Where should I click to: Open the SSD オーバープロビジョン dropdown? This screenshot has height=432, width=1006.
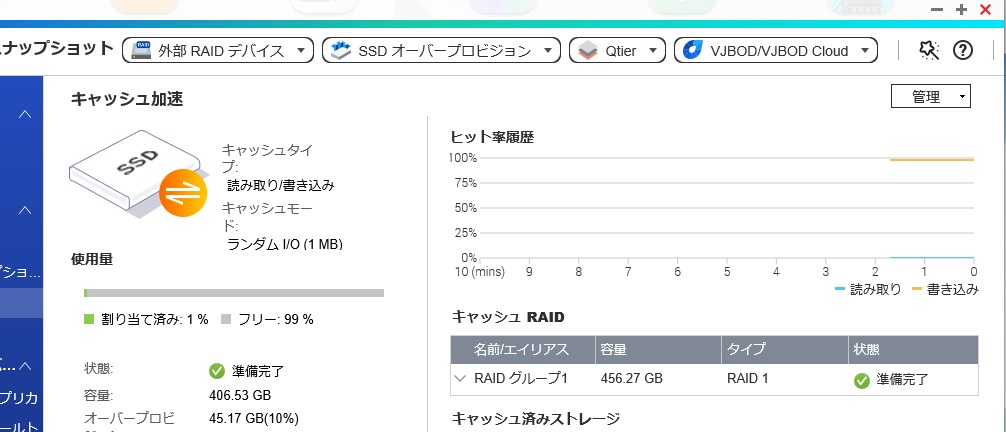click(441, 50)
